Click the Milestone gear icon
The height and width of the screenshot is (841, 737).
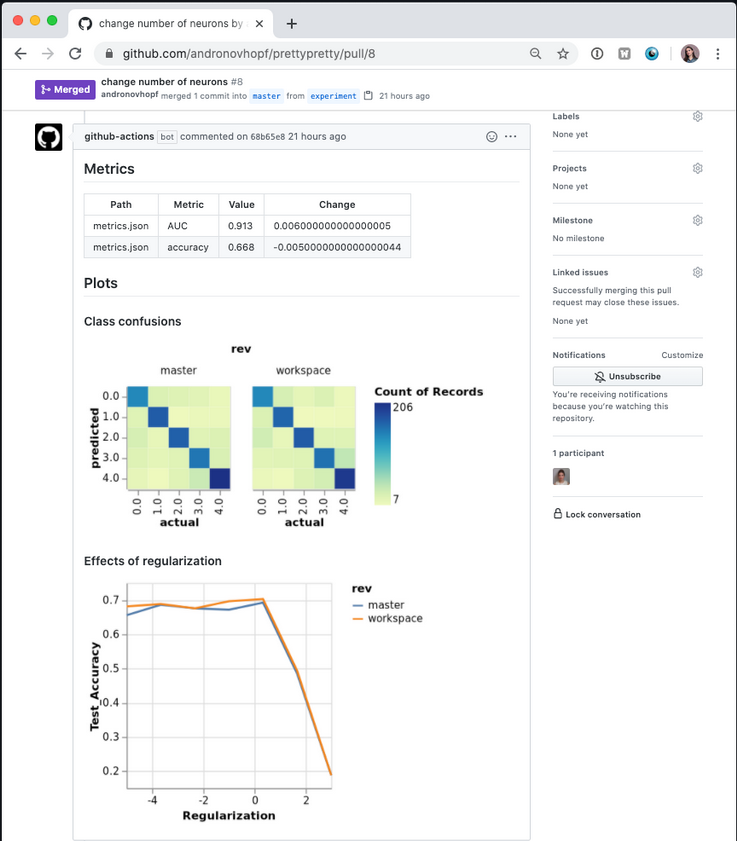click(698, 220)
